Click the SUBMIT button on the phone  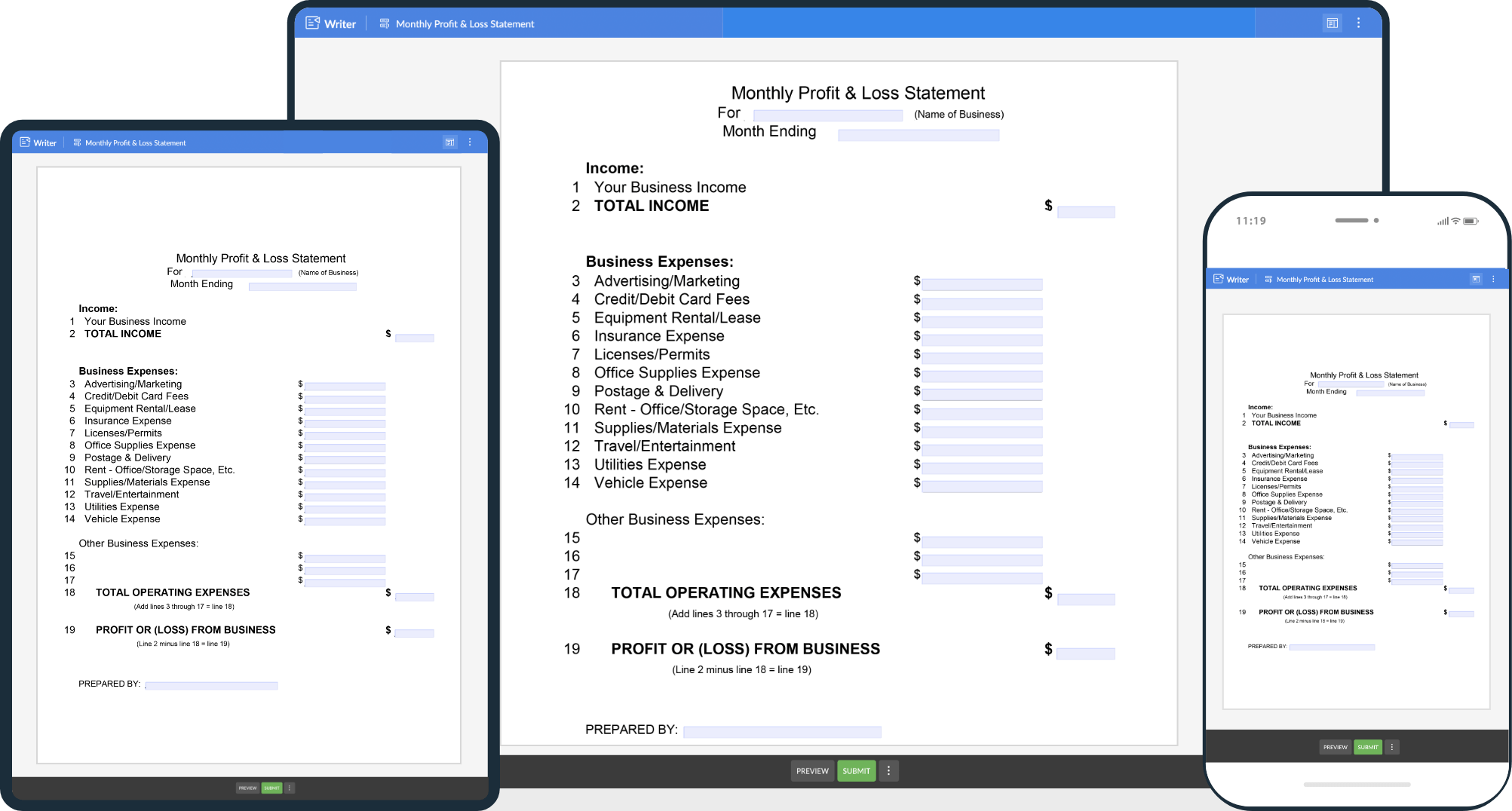pyautogui.click(x=1368, y=747)
